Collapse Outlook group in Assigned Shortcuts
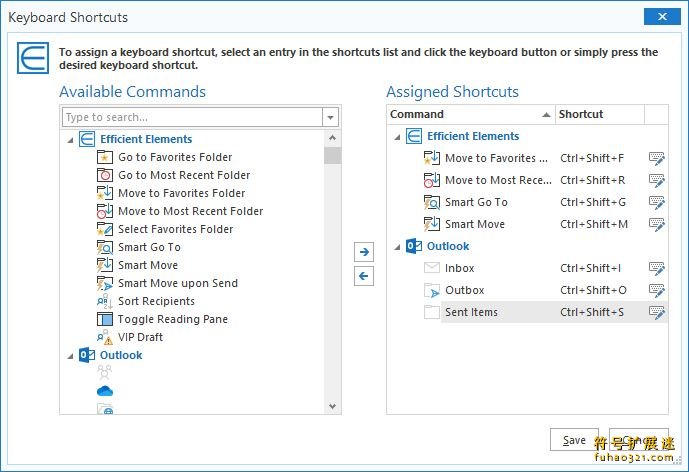689x472 pixels. coord(397,247)
